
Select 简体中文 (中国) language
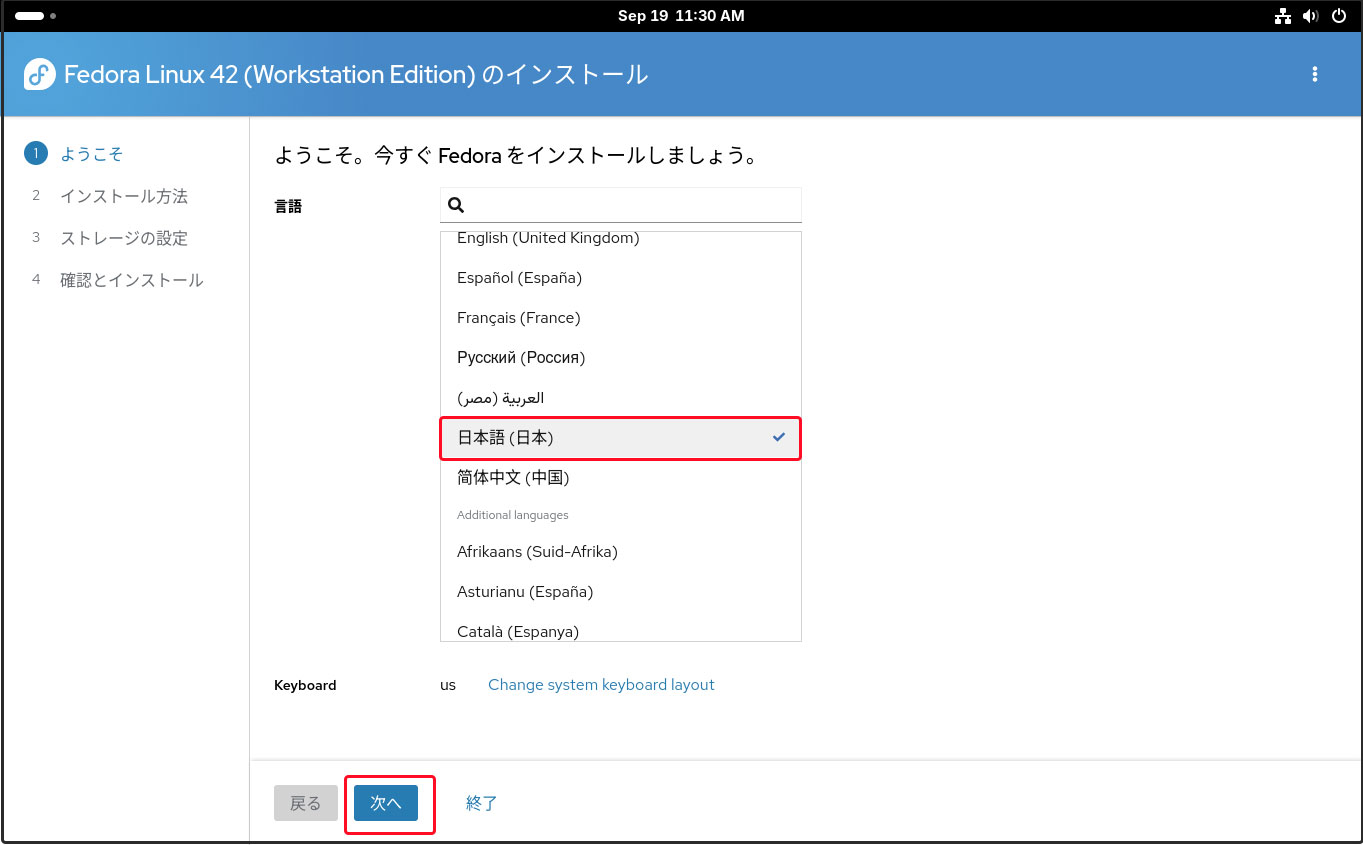click(x=621, y=478)
